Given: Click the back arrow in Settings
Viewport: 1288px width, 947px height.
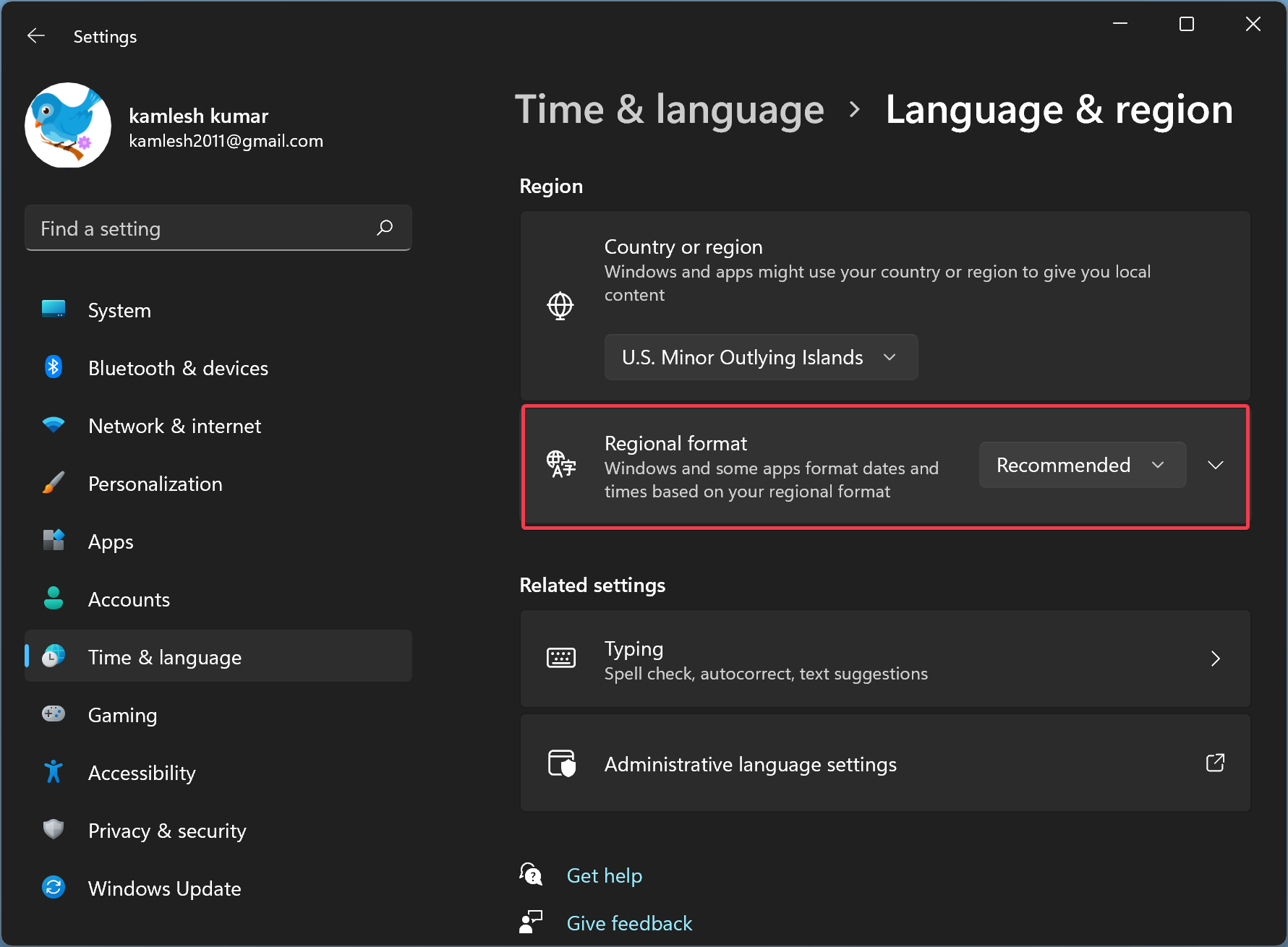Looking at the screenshot, I should [x=36, y=35].
